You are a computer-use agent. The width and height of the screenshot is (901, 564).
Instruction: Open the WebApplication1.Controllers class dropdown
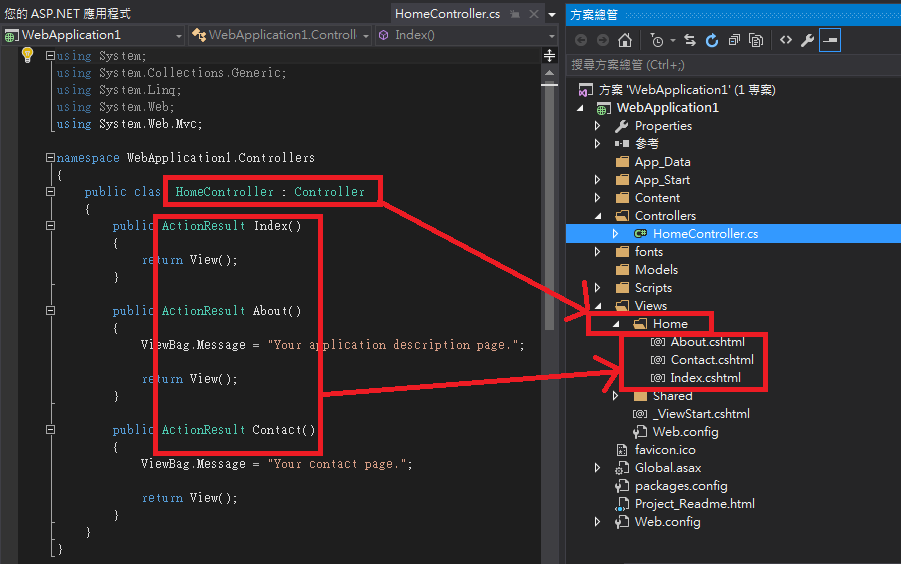pos(280,35)
